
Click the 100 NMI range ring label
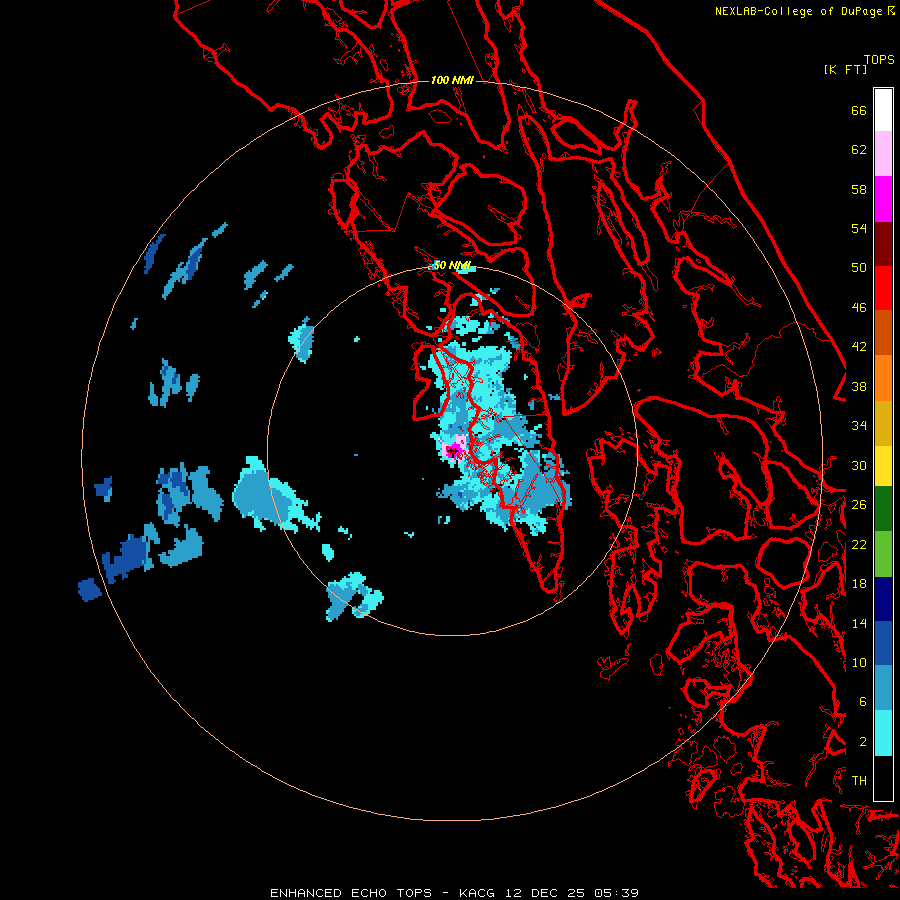point(452,80)
